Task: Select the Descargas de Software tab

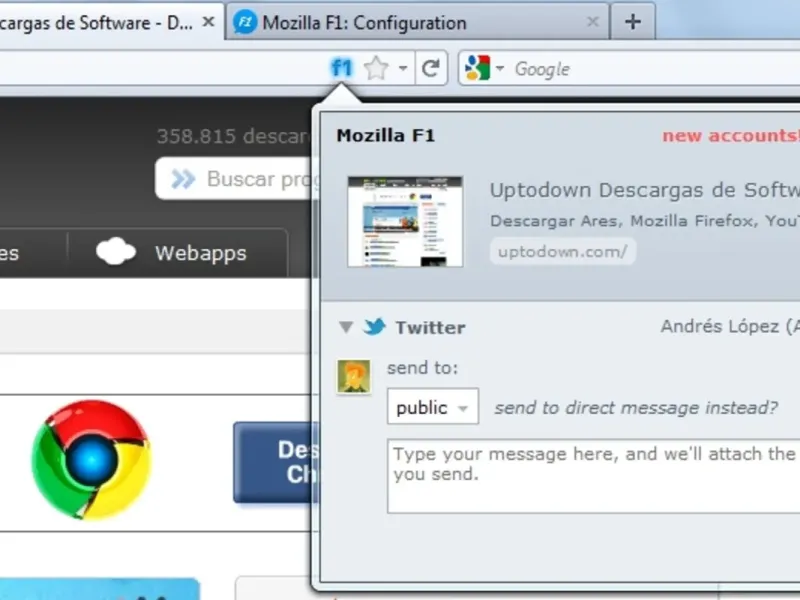Action: click(x=110, y=22)
